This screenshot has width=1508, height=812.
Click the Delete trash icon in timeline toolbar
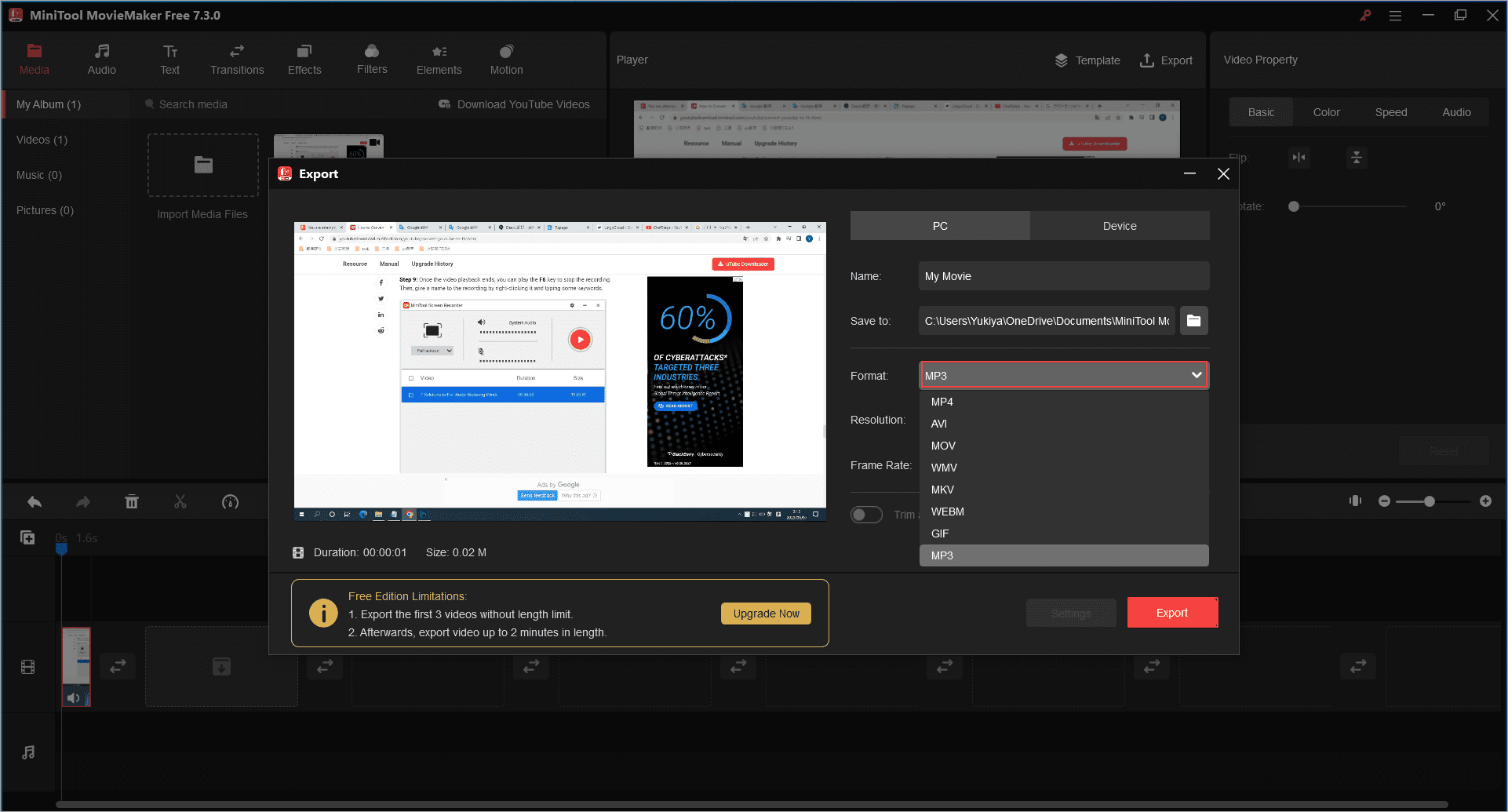[132, 502]
